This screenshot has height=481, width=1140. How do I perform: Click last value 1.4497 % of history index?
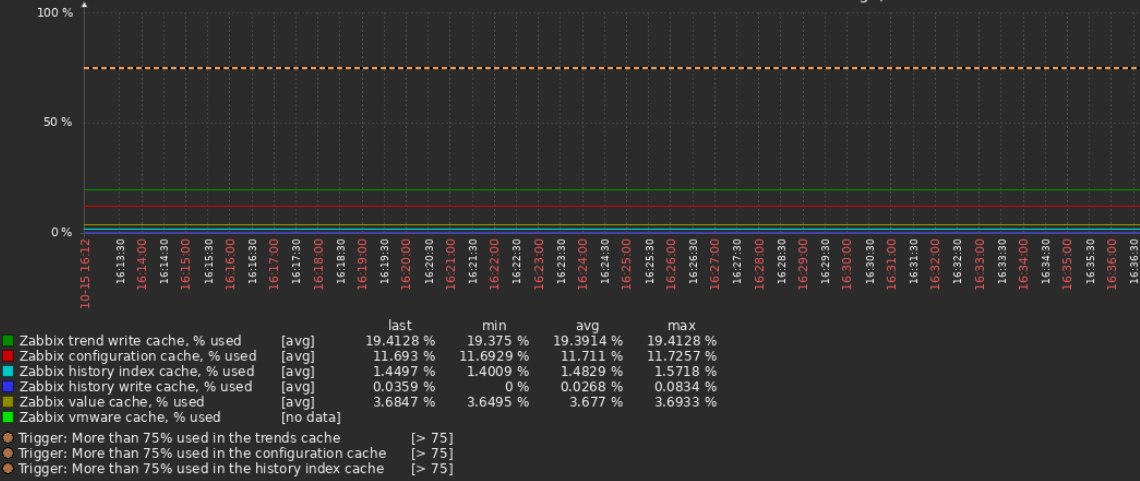click(404, 371)
